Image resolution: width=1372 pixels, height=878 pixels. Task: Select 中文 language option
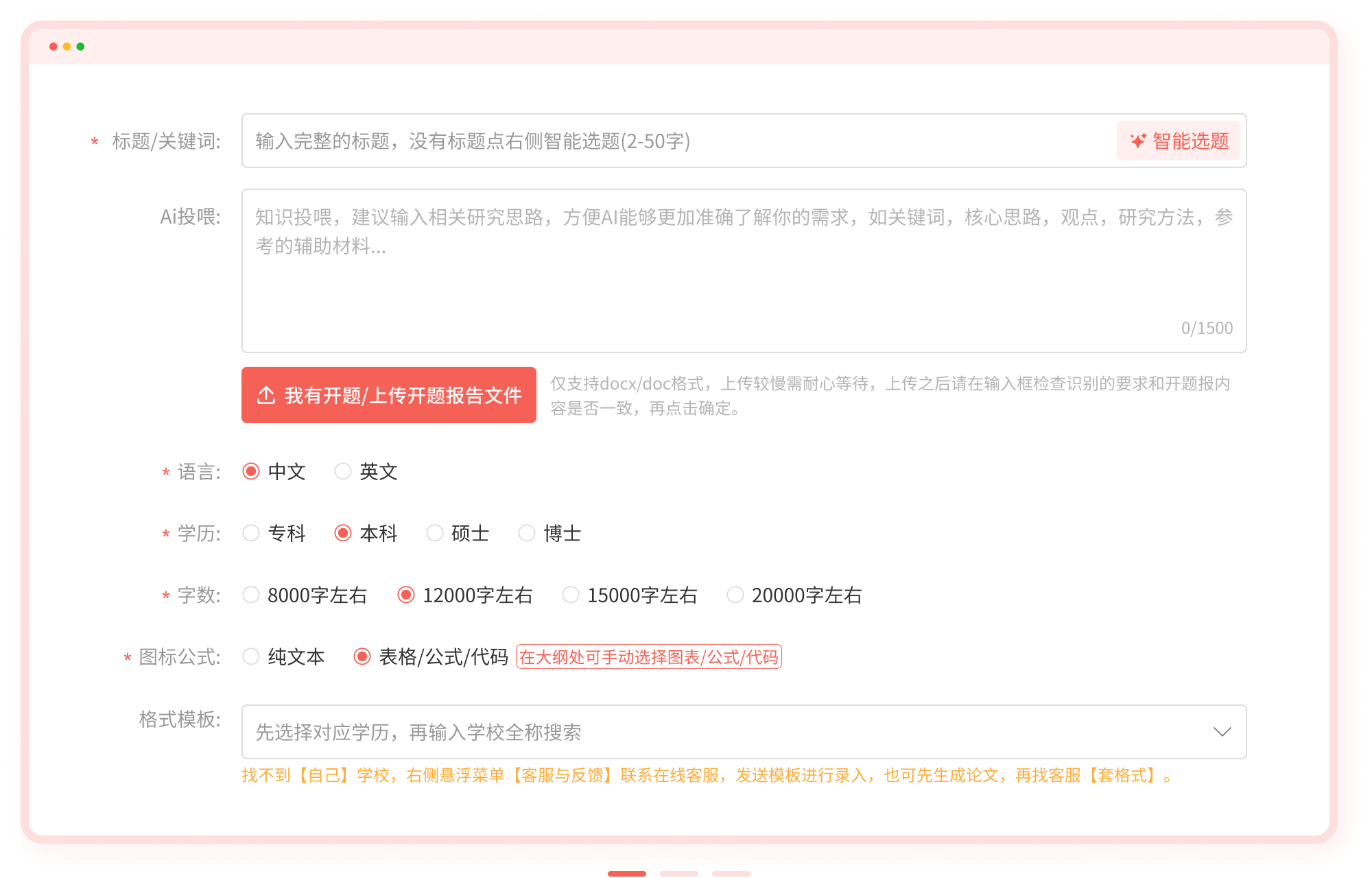coord(251,471)
